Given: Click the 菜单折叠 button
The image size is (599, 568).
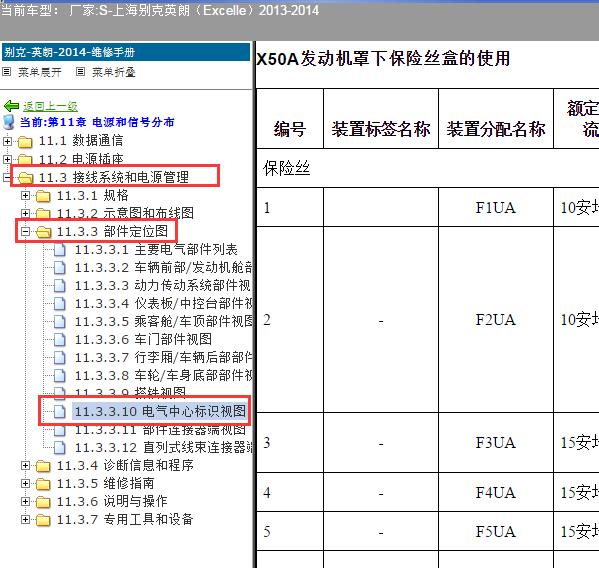Looking at the screenshot, I should 114,72.
